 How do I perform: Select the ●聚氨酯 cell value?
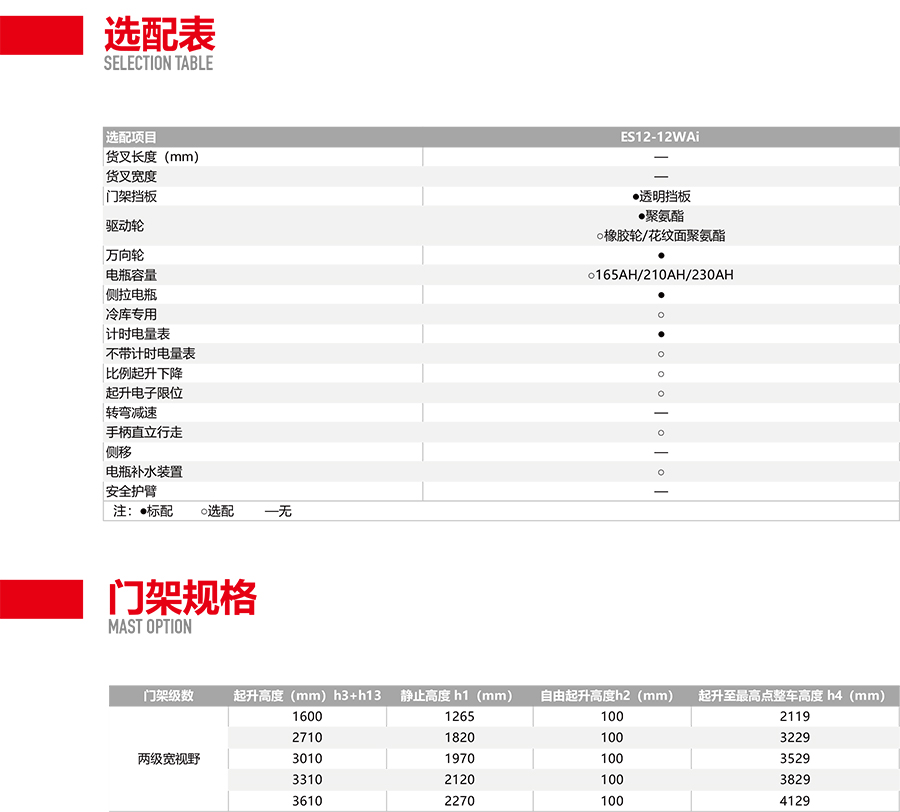coord(661,216)
